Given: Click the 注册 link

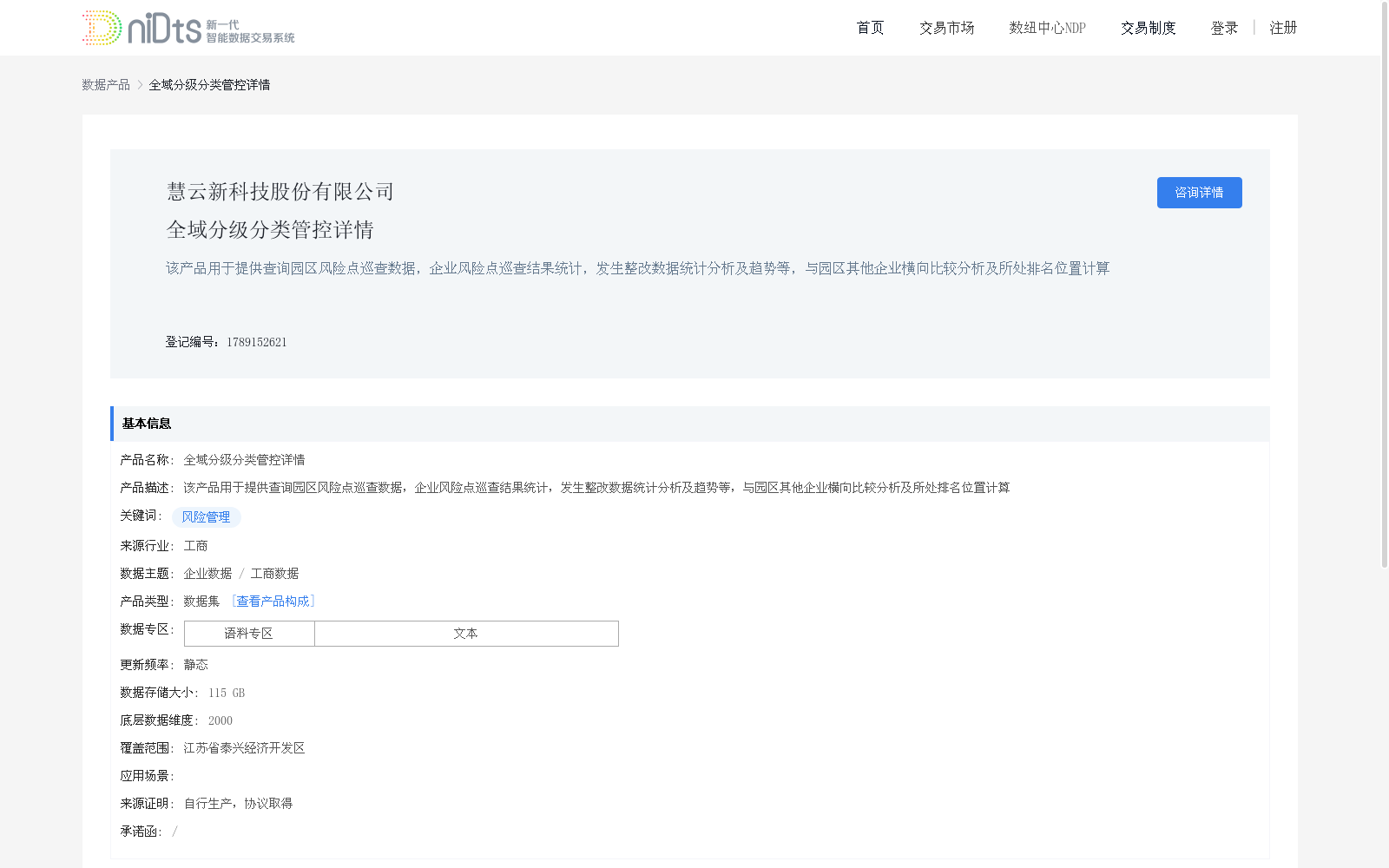Looking at the screenshot, I should 1283,28.
